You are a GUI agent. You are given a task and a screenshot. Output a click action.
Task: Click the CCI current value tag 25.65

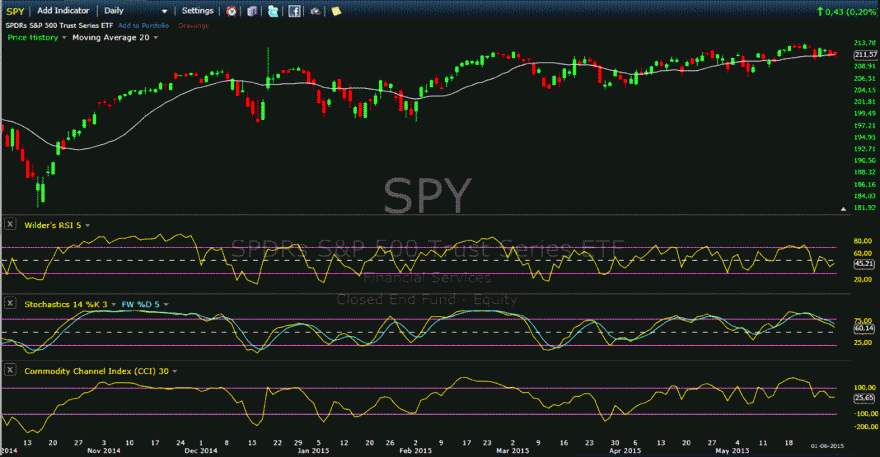pyautogui.click(x=864, y=397)
